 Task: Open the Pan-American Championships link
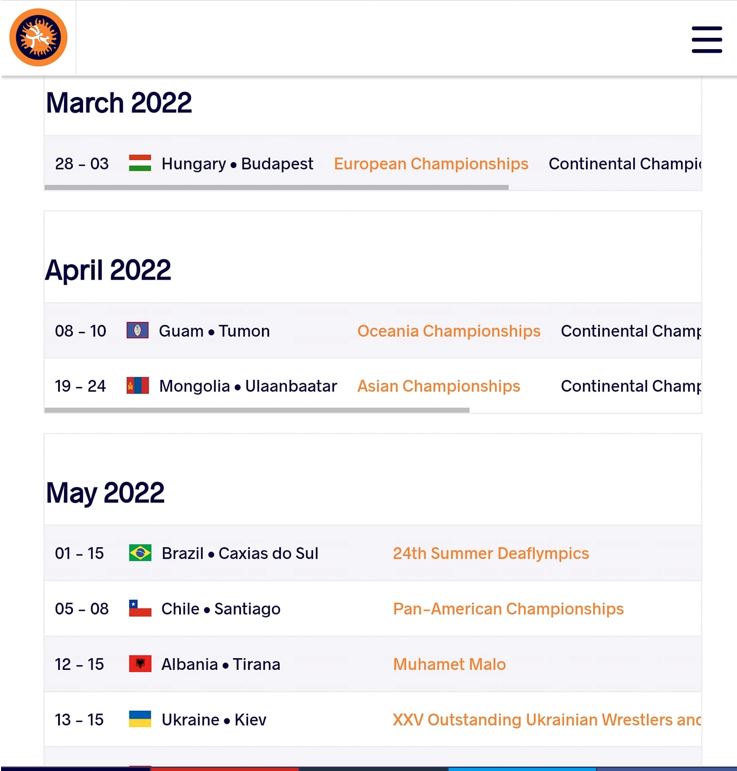(x=508, y=609)
